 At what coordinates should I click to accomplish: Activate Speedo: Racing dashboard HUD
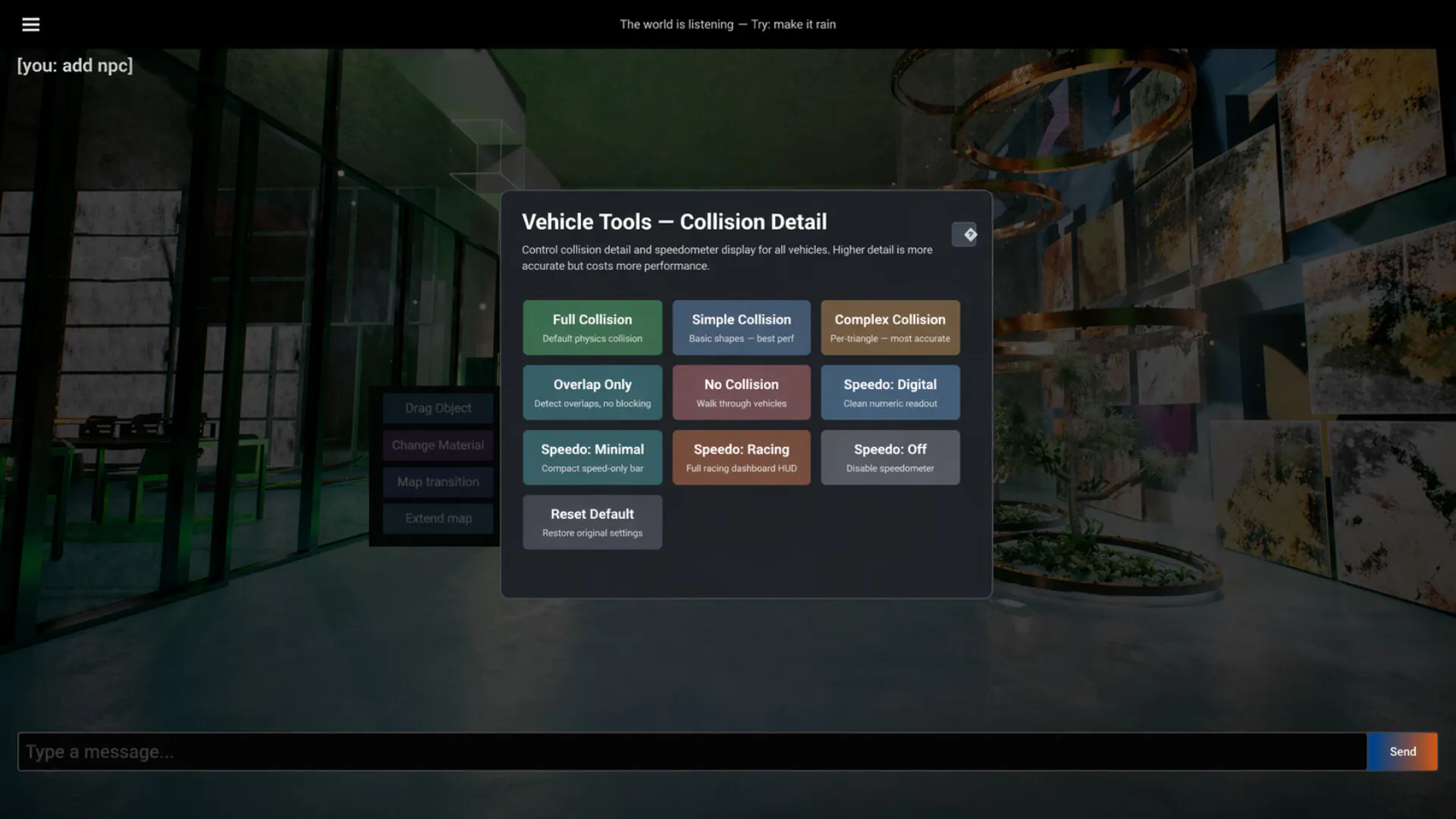coord(741,457)
